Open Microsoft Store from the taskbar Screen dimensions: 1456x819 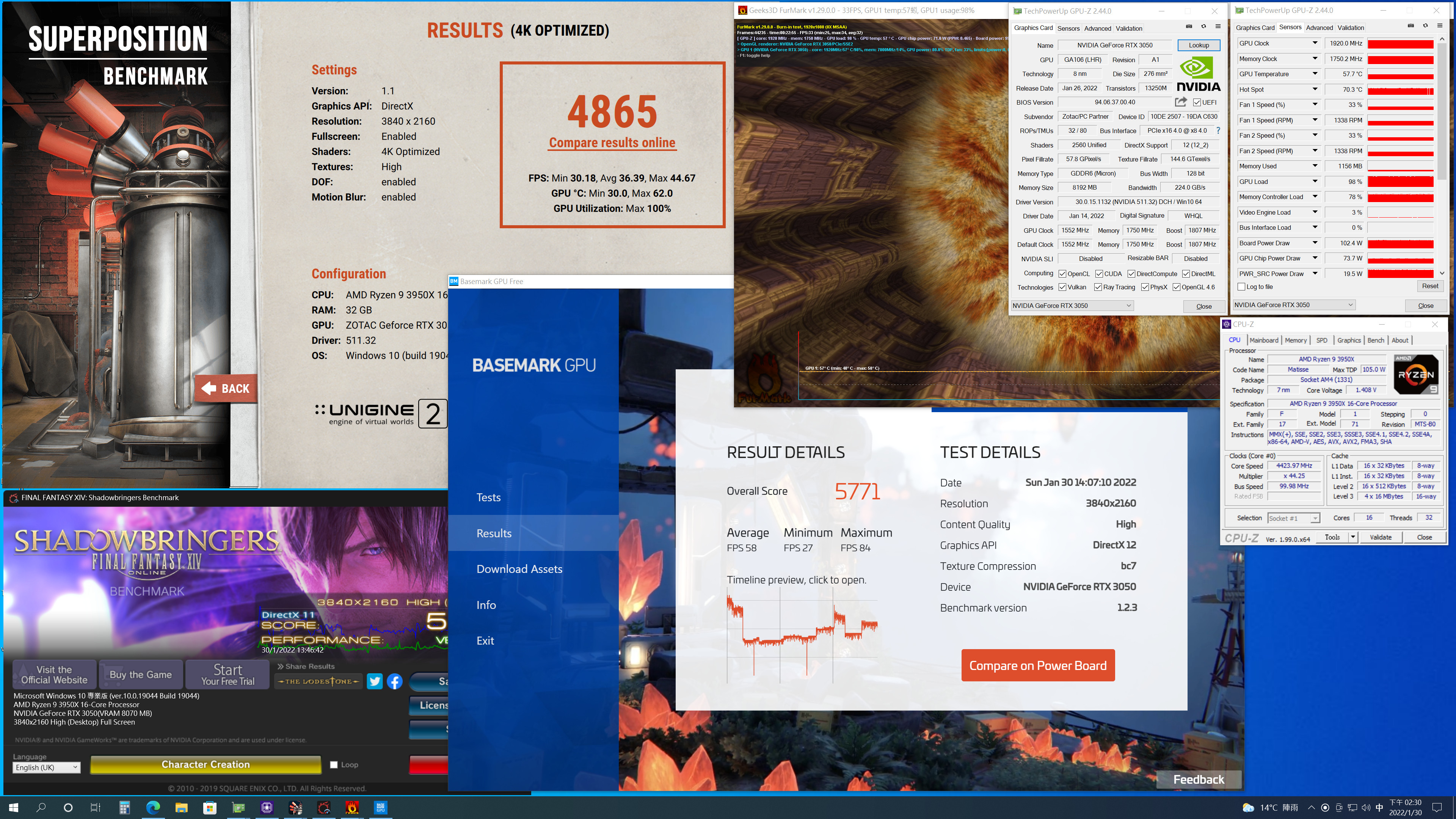[x=210, y=807]
